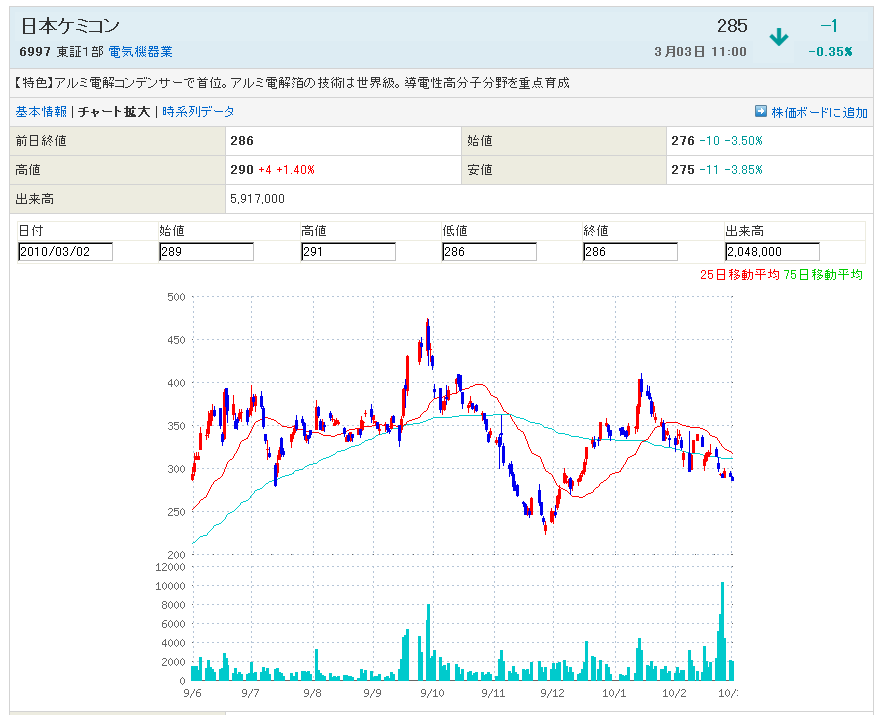This screenshot has height=715, width=884.
Task: Click the 前日終値 value 286
Action: [242, 141]
